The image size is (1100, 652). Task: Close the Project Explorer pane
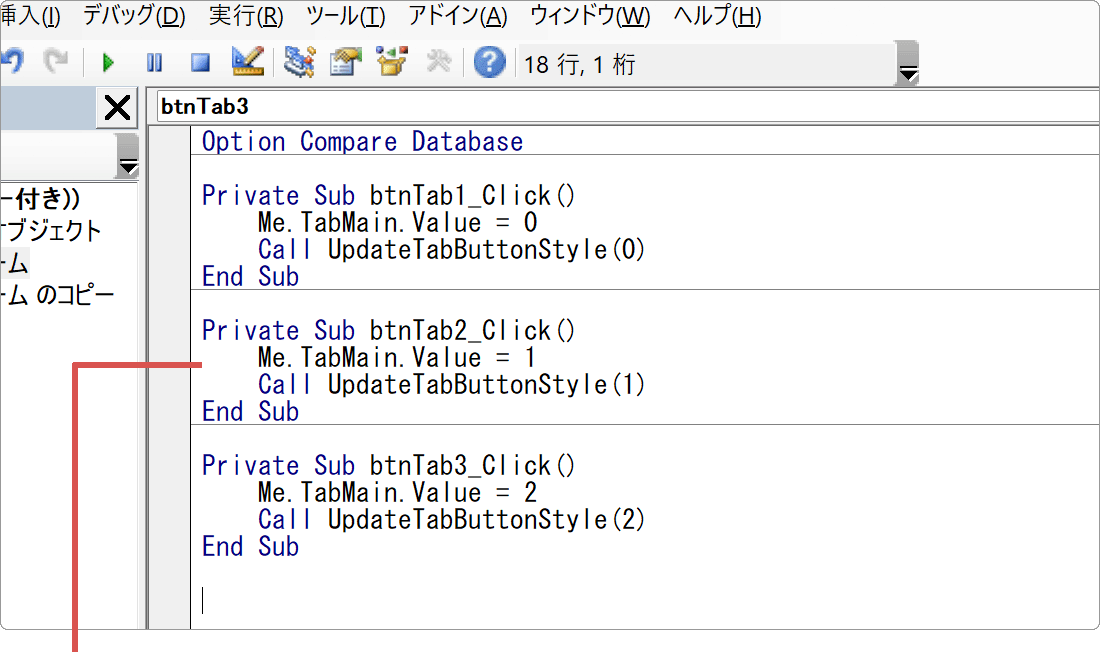pyautogui.click(x=117, y=107)
